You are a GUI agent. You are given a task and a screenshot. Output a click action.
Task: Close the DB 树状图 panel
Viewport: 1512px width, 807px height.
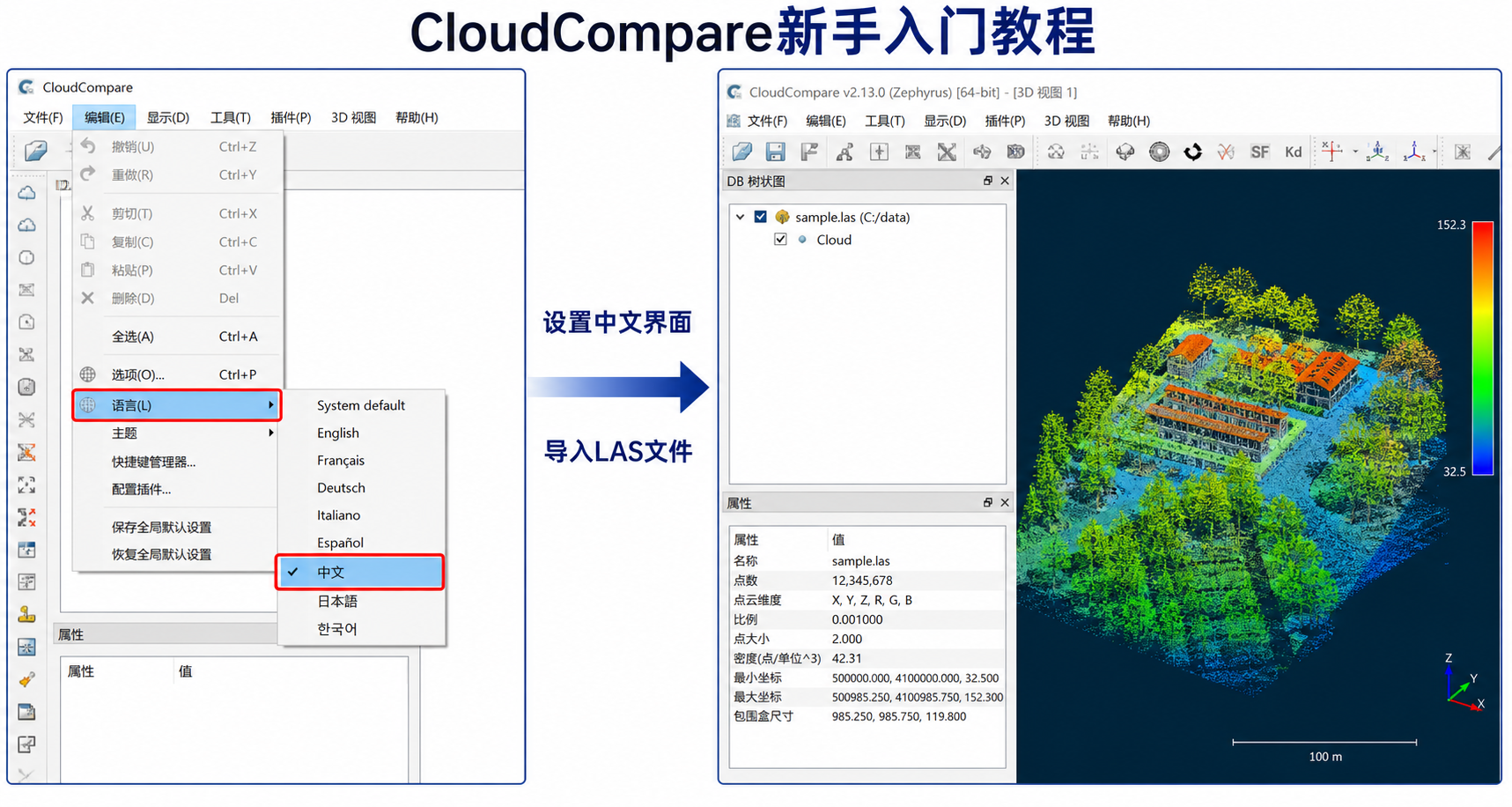point(1005,181)
